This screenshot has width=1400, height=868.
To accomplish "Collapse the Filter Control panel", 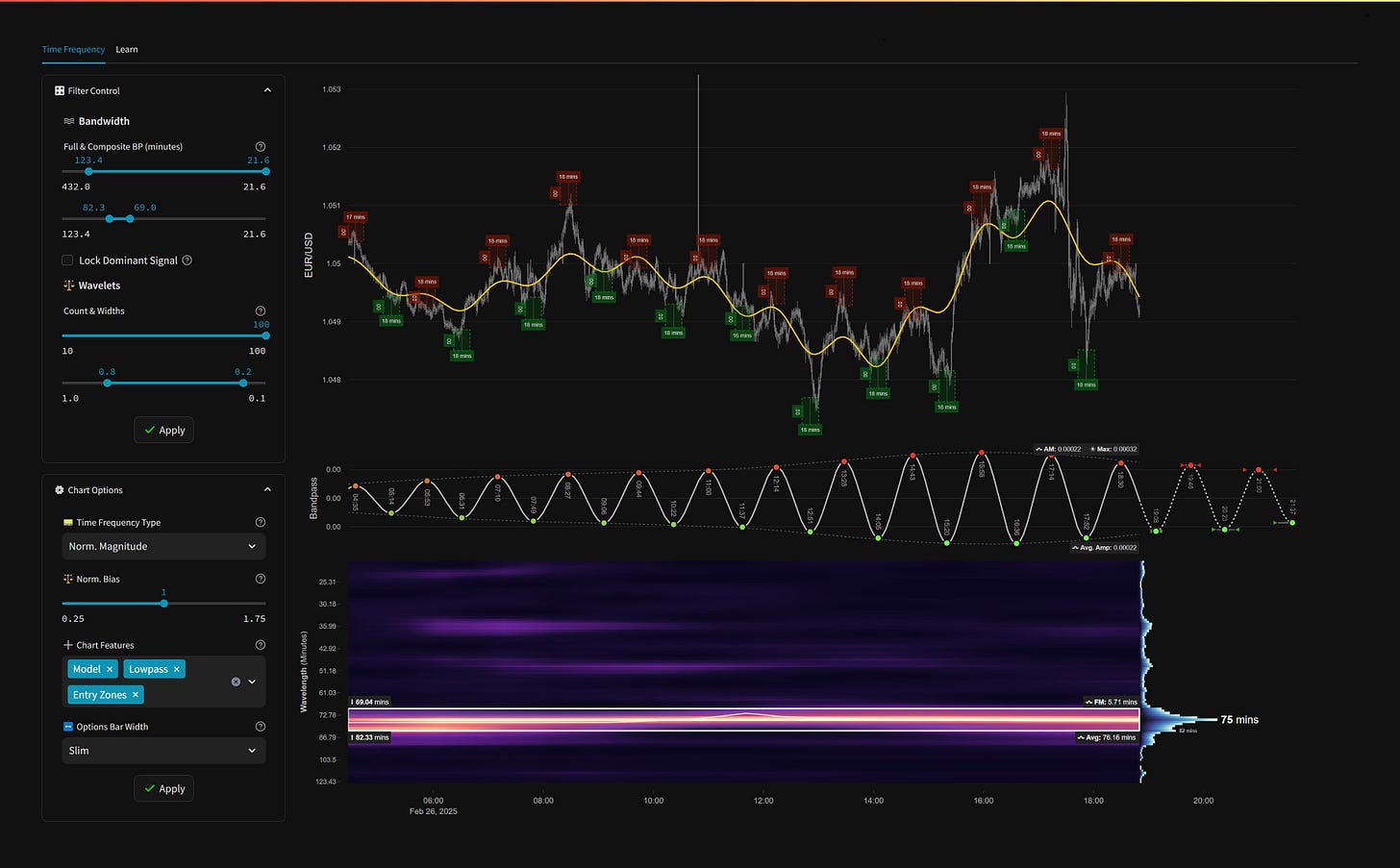I will tap(267, 90).
